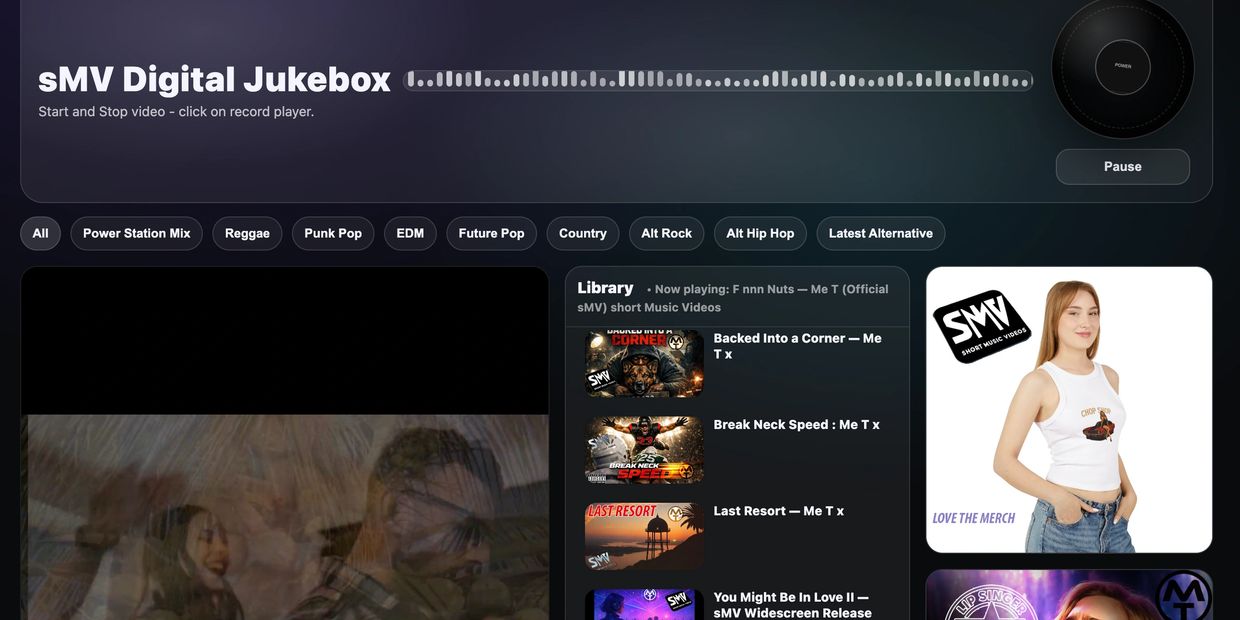Click the Break Neck Speed song title
The image size is (1240, 620).
(x=796, y=425)
